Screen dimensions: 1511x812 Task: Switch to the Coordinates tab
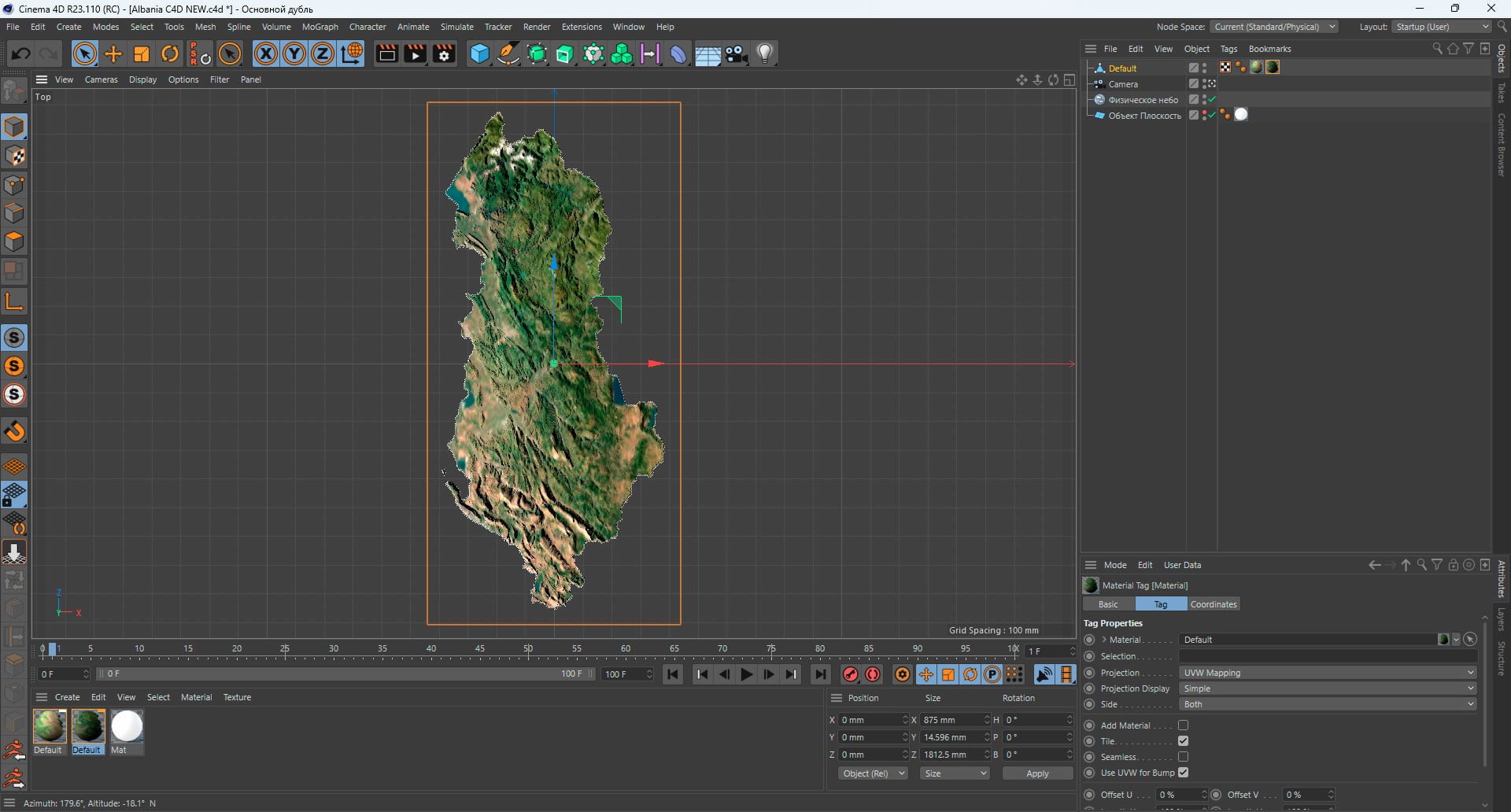pyautogui.click(x=1214, y=604)
